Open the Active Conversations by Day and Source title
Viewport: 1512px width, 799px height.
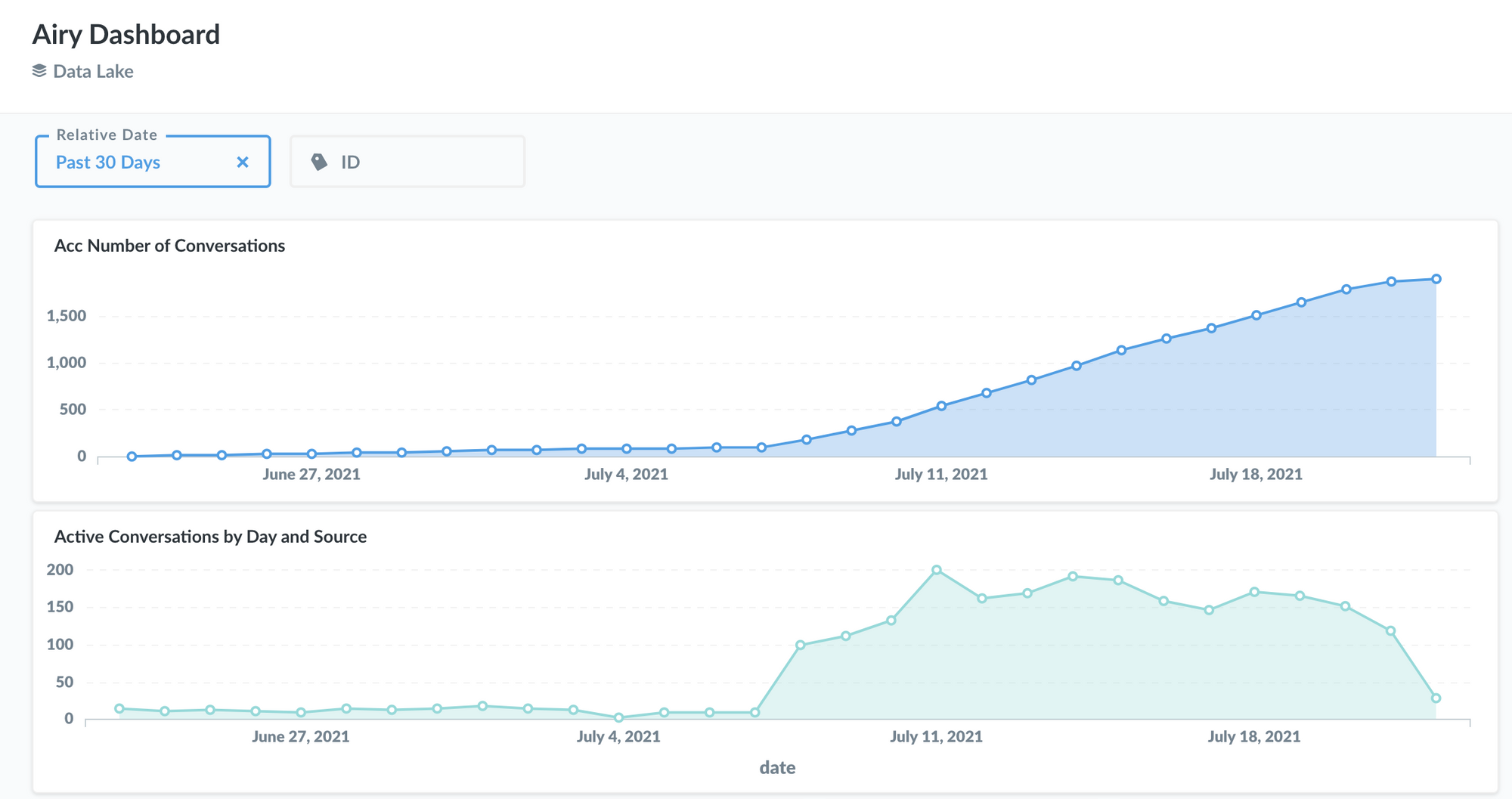click(210, 537)
